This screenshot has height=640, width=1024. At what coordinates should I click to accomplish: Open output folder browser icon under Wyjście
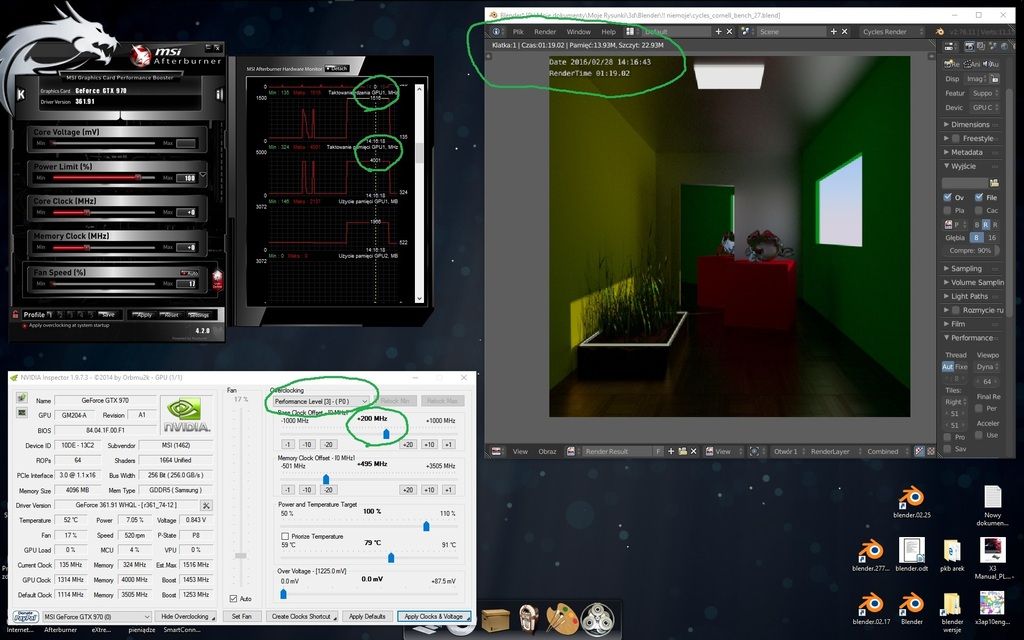pos(994,184)
